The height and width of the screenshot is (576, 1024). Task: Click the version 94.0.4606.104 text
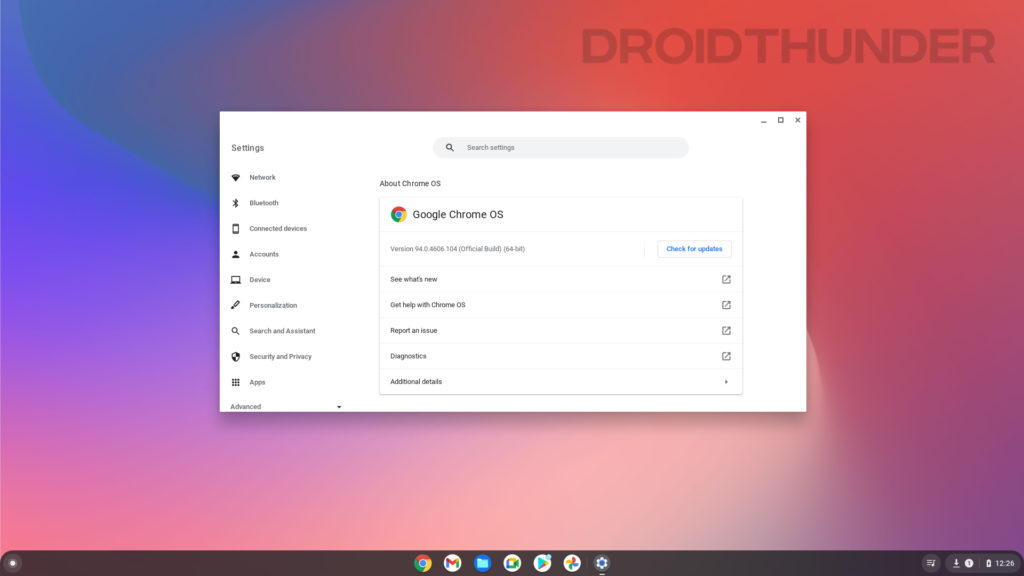457,249
